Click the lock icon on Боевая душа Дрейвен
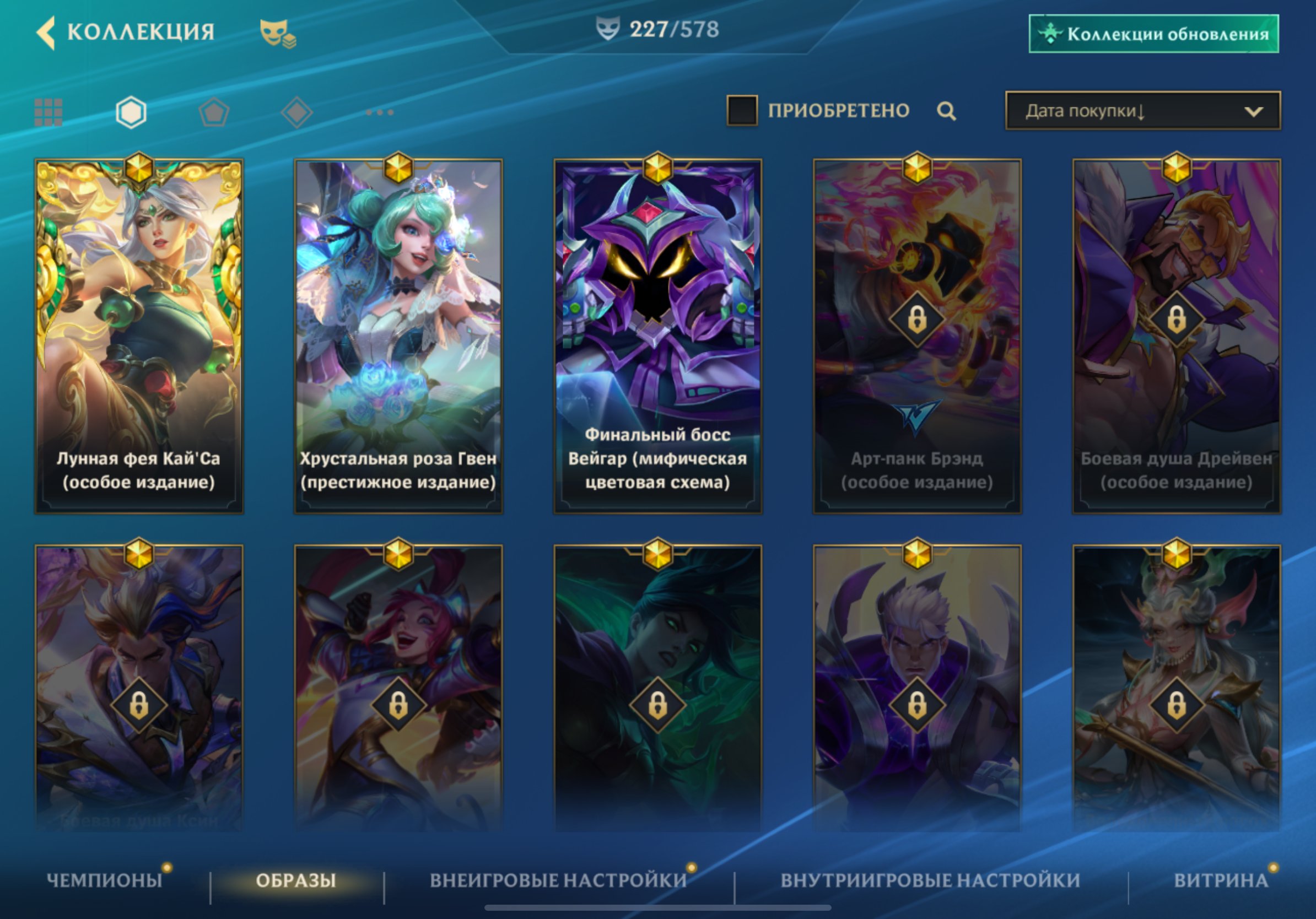Viewport: 1316px width, 919px height. (x=1176, y=319)
